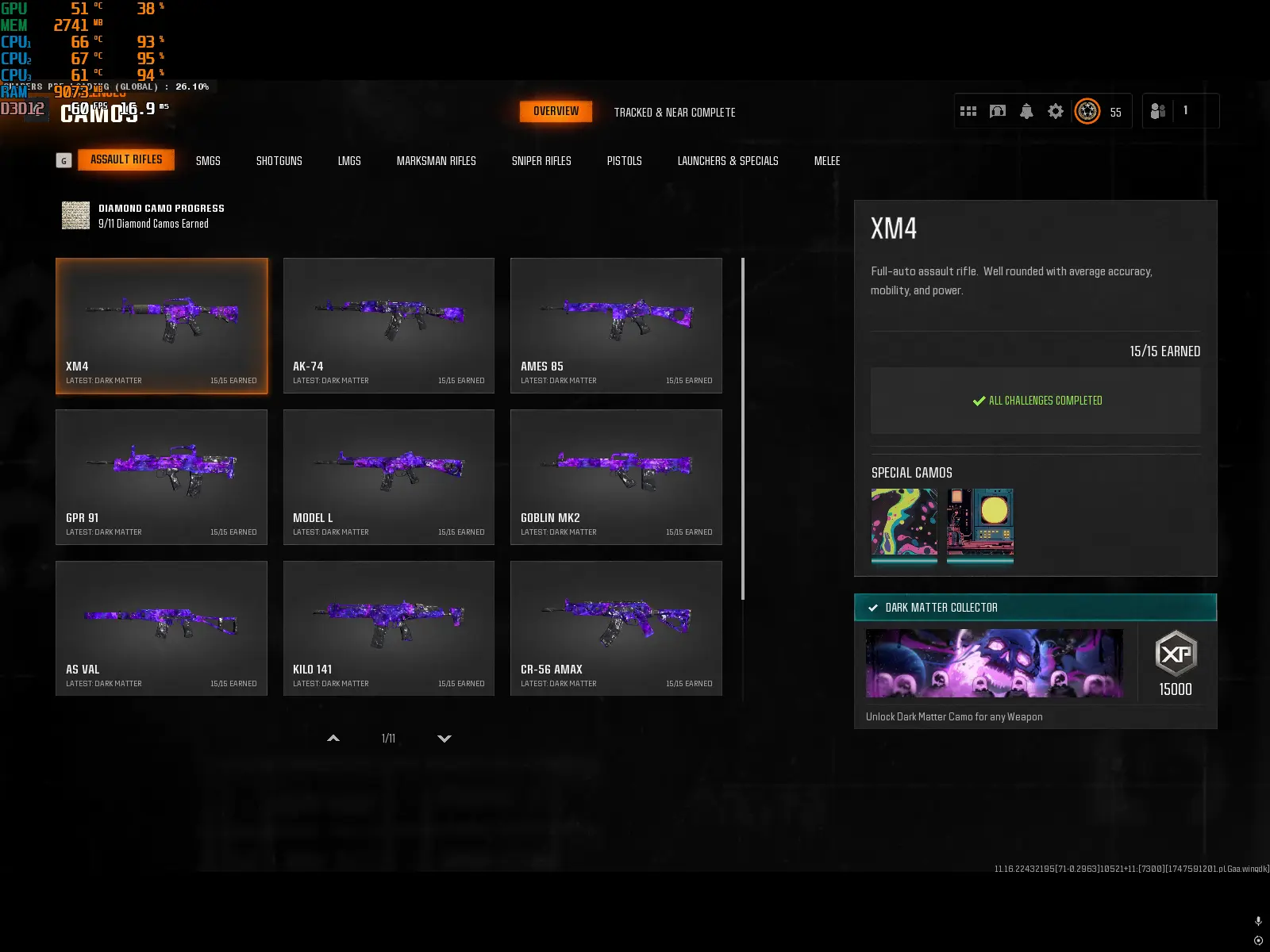Viewport: 1270px width, 952px height.
Task: Open Settings with the gear icon
Action: [x=1056, y=111]
